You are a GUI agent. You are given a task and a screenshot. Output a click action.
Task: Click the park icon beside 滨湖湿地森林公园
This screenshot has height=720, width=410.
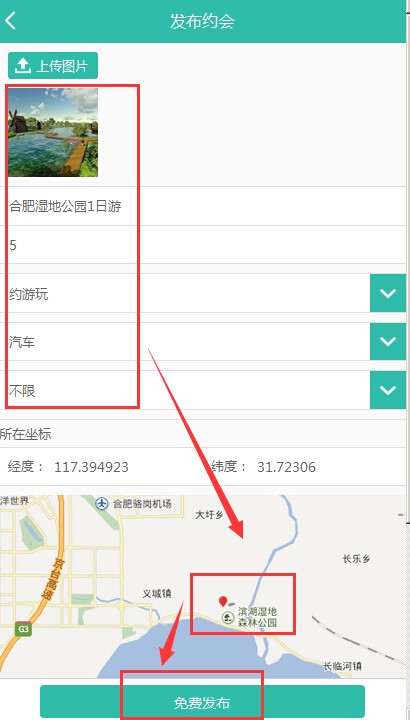(x=228, y=617)
